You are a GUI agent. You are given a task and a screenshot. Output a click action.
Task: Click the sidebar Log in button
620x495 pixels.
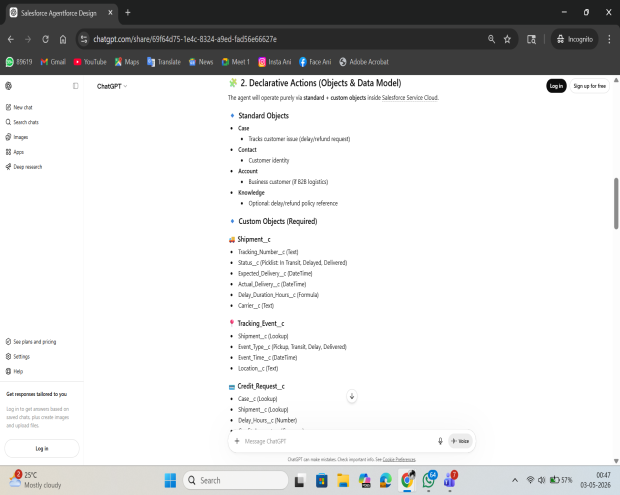pos(42,448)
